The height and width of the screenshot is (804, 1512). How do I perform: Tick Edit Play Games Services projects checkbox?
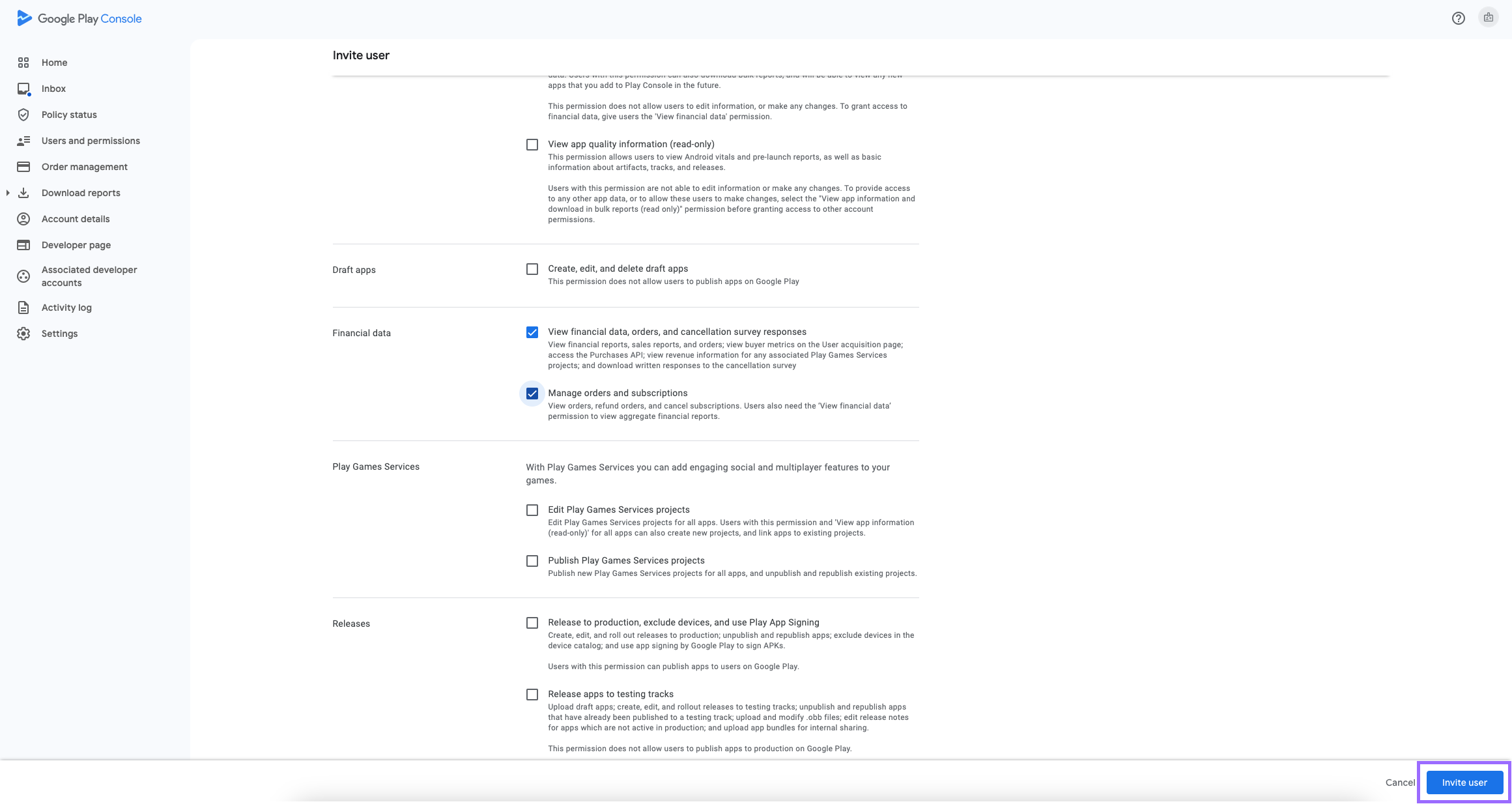point(532,510)
